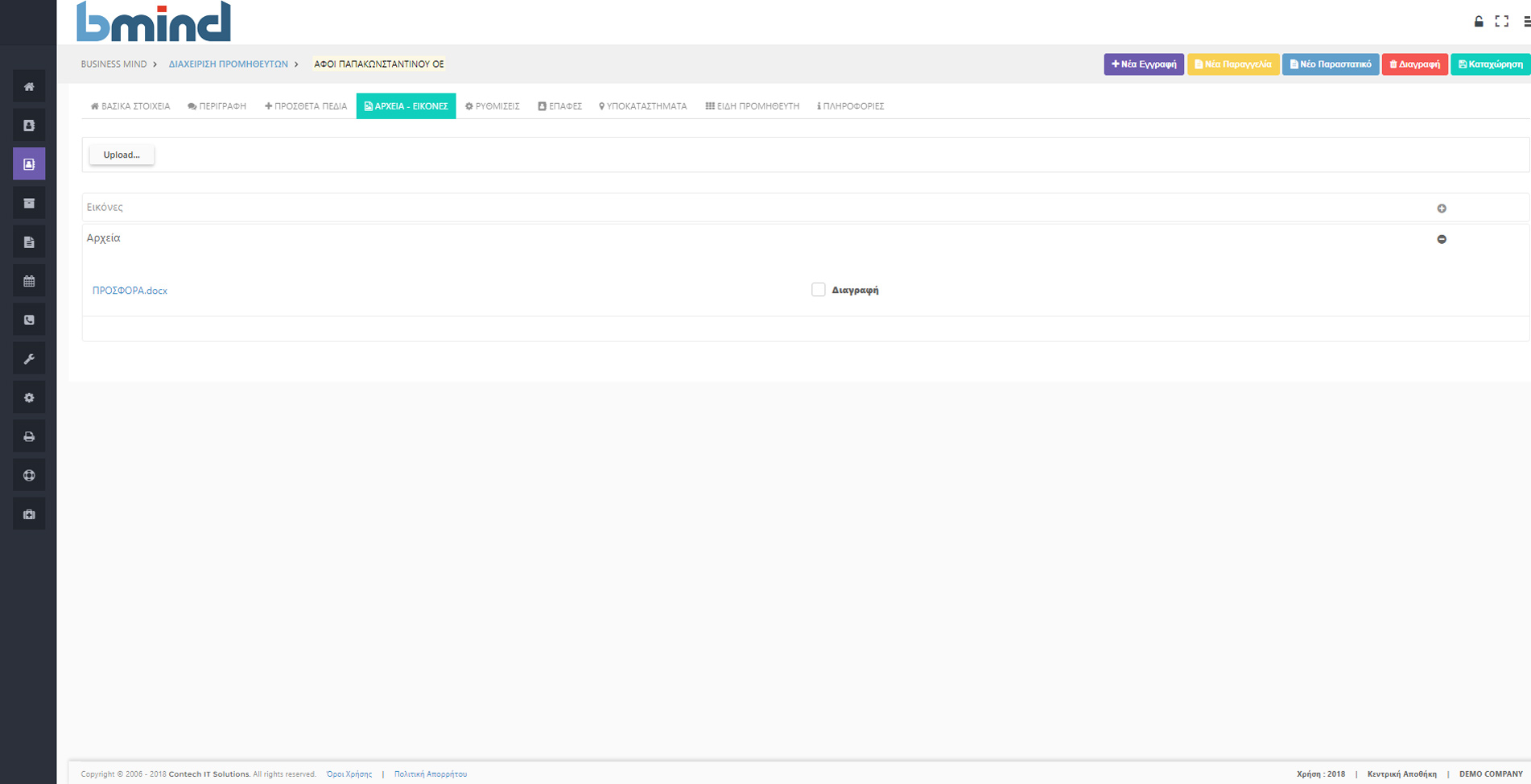Open the archive box sidebar icon

29,203
